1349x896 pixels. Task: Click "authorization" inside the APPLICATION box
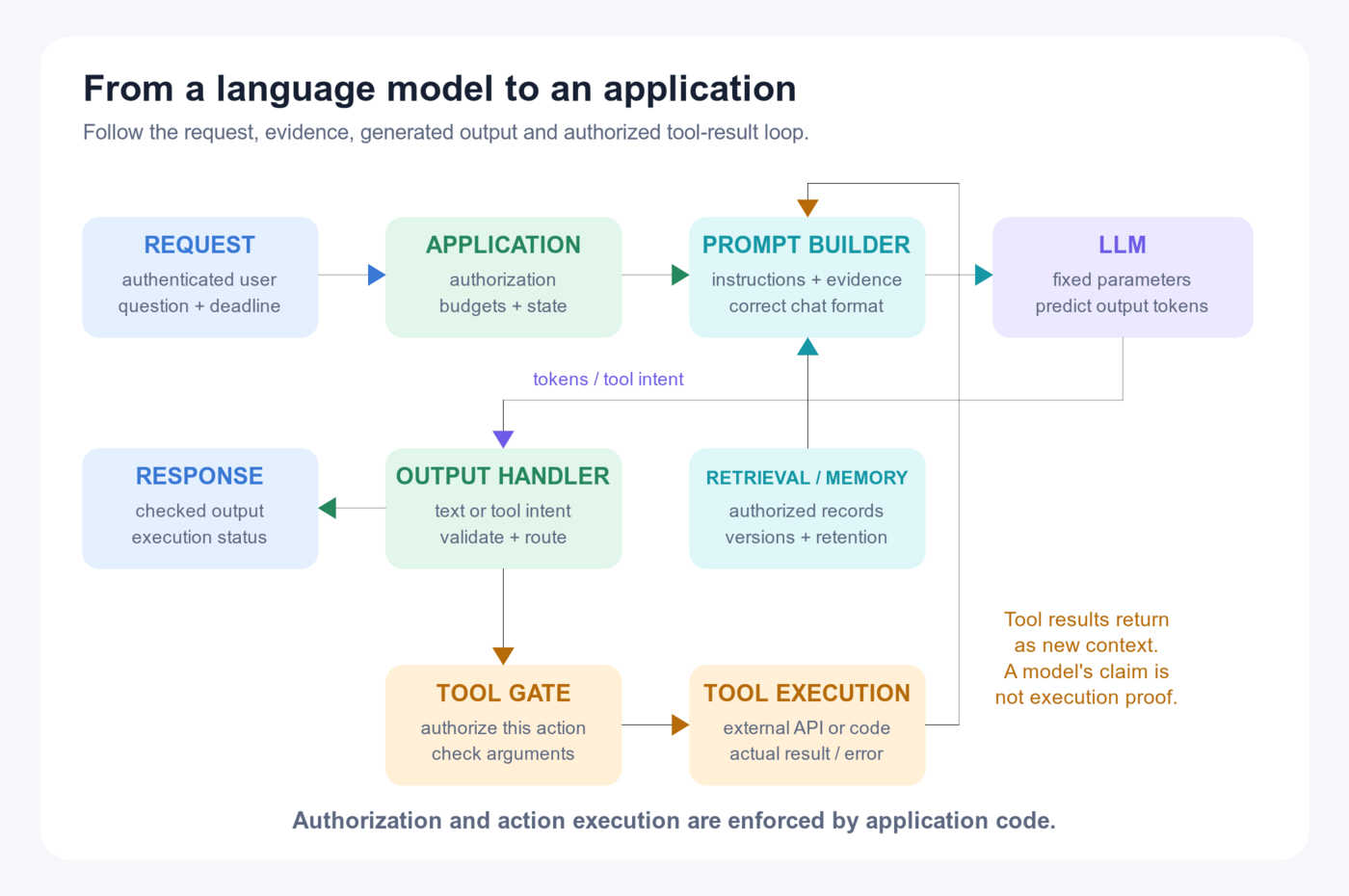(x=503, y=279)
